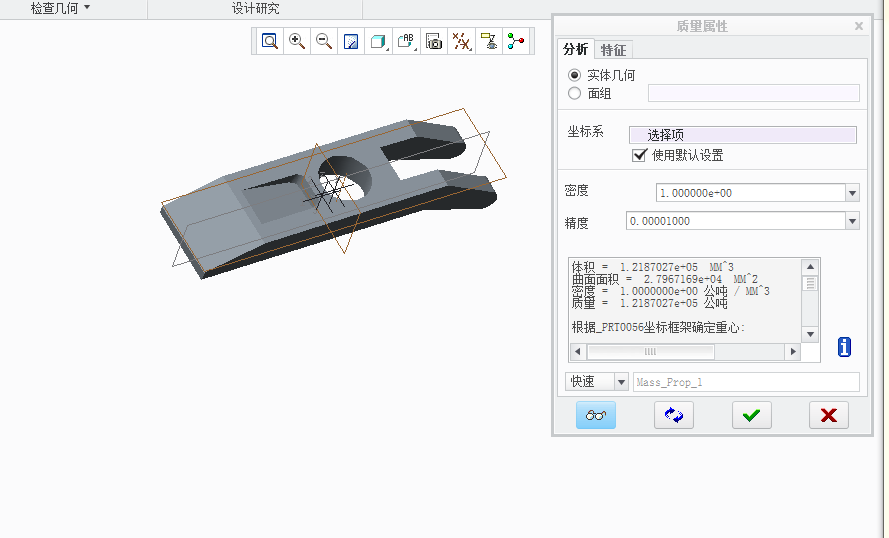The height and width of the screenshot is (538, 889).
Task: Expand the 精度 accuracy dropdown
Action: [852, 221]
